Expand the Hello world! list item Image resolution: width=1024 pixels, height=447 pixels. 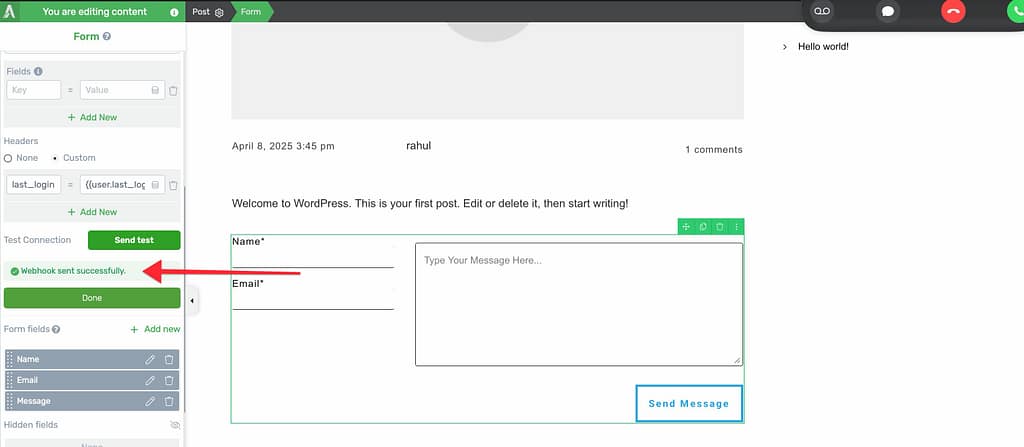(785, 47)
